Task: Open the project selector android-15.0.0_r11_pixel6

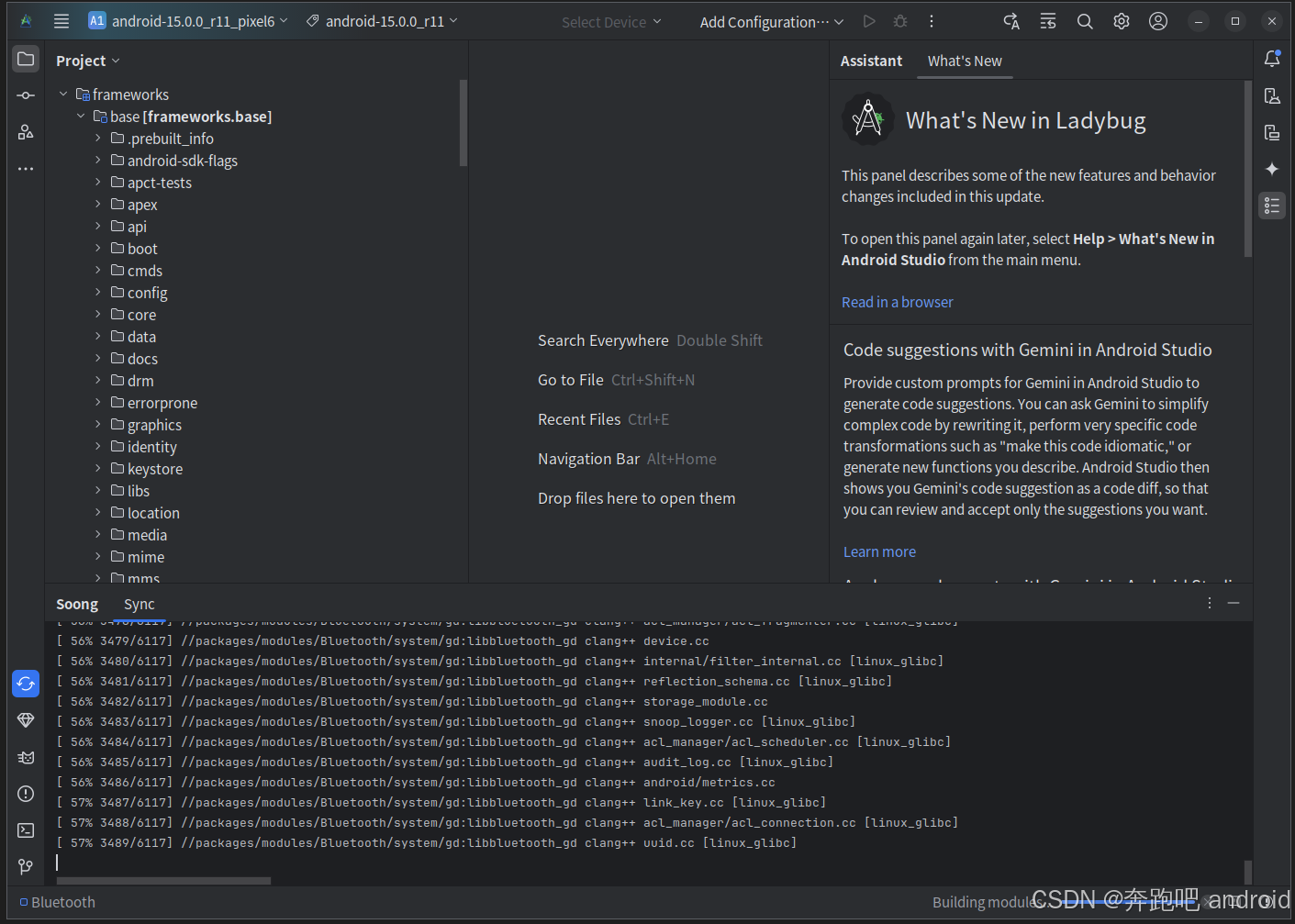Action: 188,21
